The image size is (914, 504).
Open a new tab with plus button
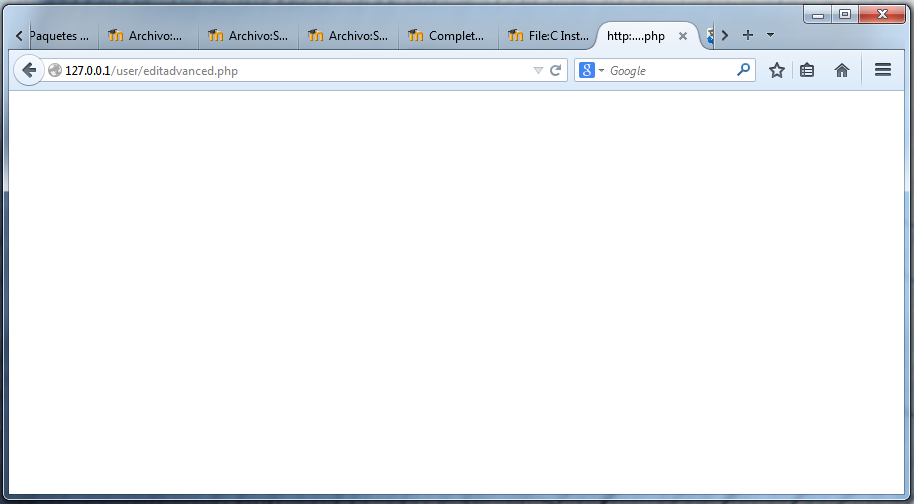point(747,35)
